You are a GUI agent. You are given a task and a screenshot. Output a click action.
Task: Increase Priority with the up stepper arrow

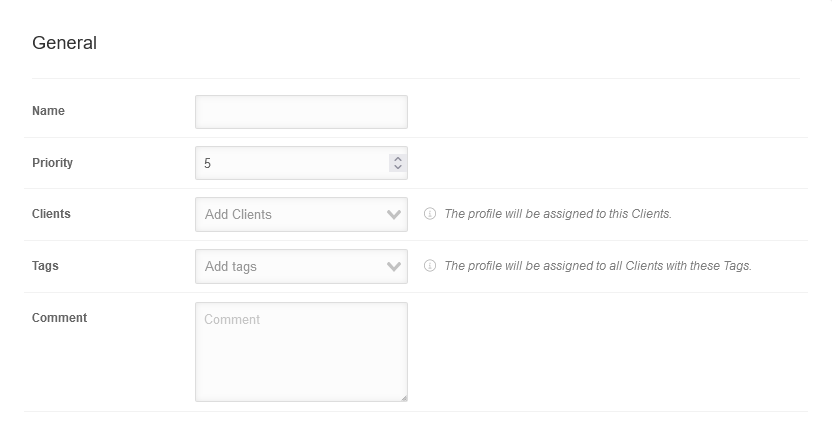coord(398,158)
